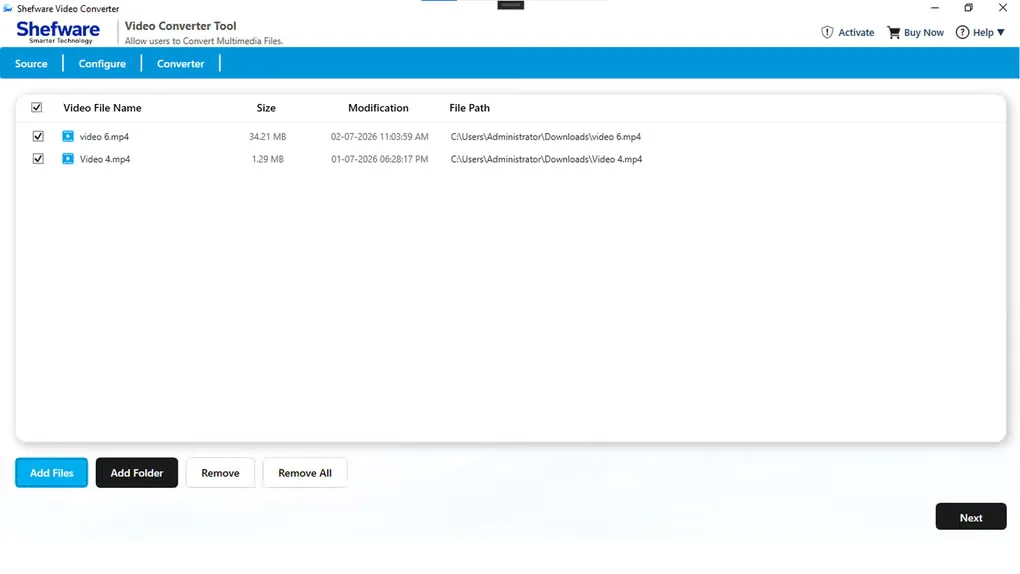Image resolution: width=1020 pixels, height=574 pixels.
Task: Uncheck the video 6.mp4 checkbox
Action: point(38,136)
